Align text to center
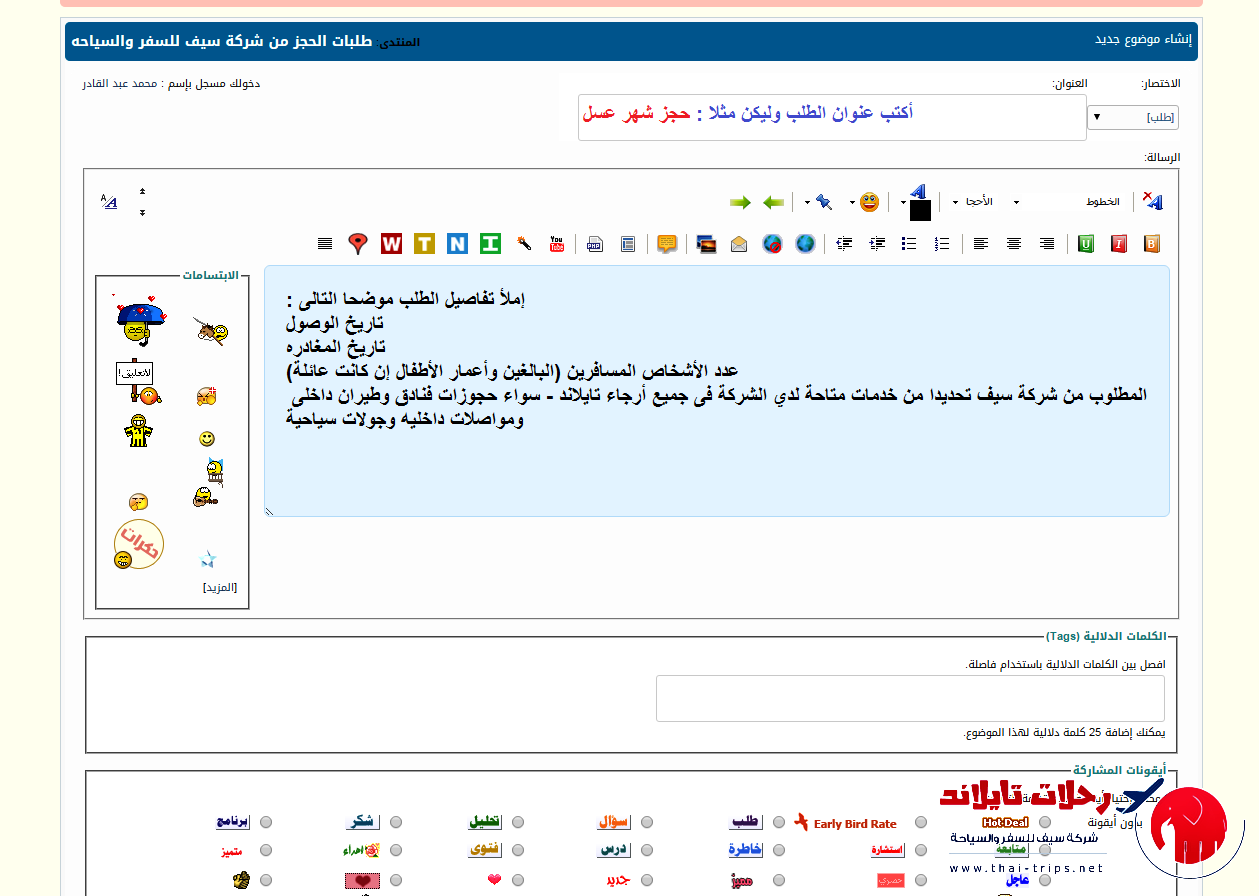The height and width of the screenshot is (896, 1259). pyautogui.click(x=1014, y=243)
